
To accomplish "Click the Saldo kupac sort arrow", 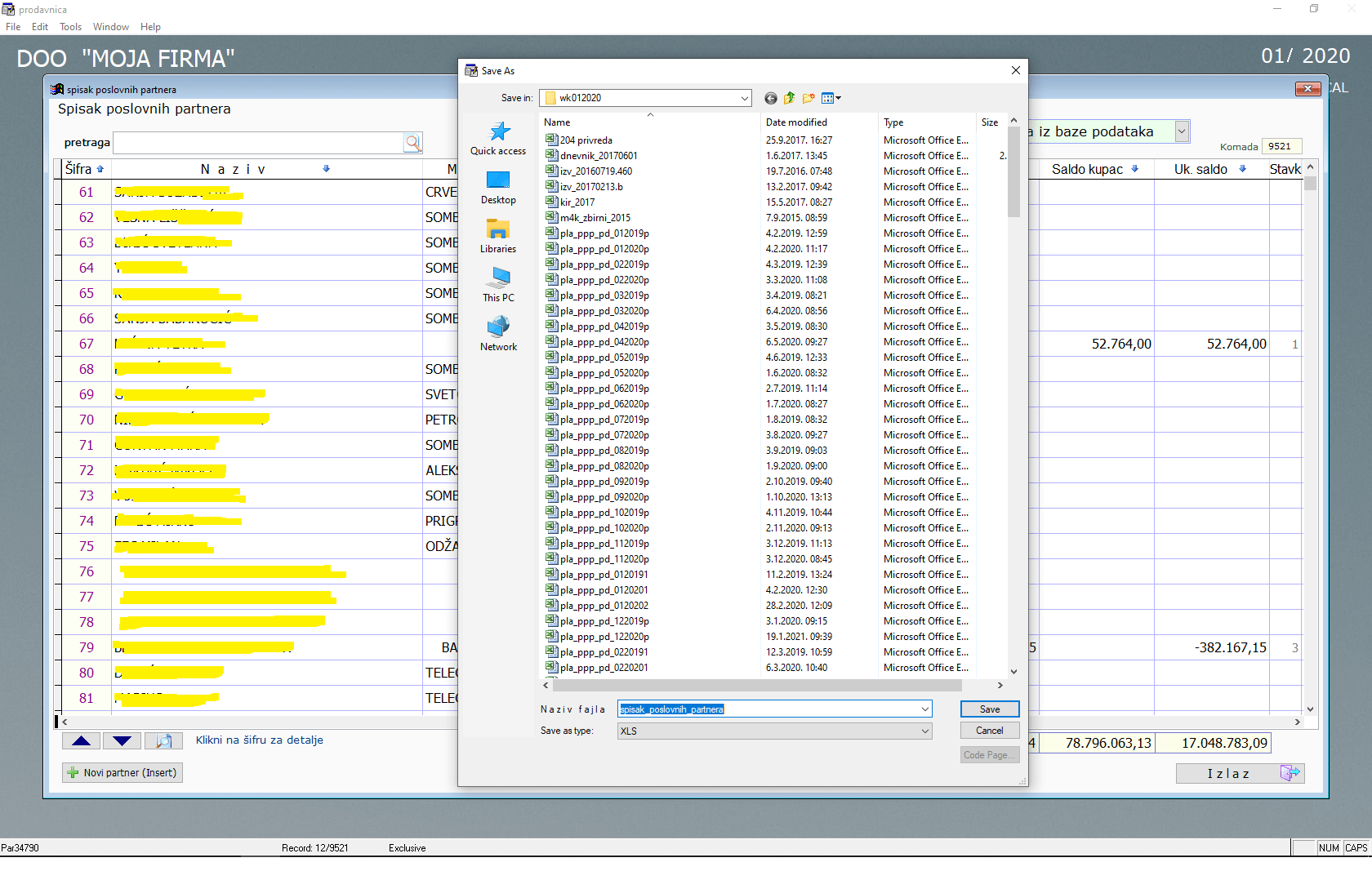I will coord(1134,169).
